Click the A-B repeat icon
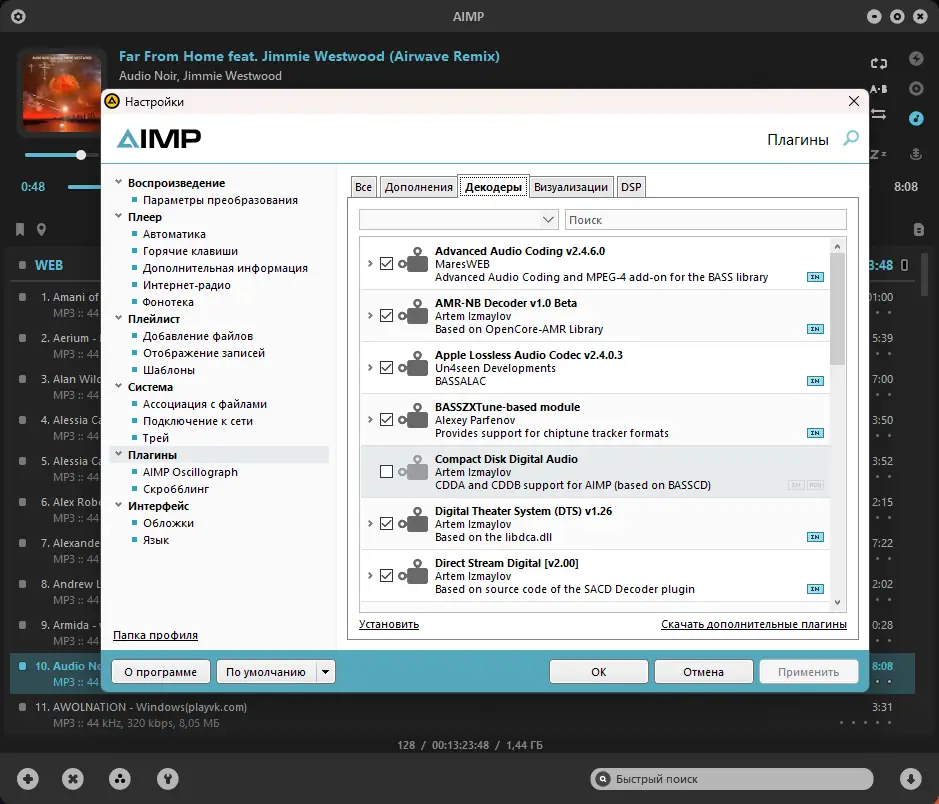 click(879, 89)
